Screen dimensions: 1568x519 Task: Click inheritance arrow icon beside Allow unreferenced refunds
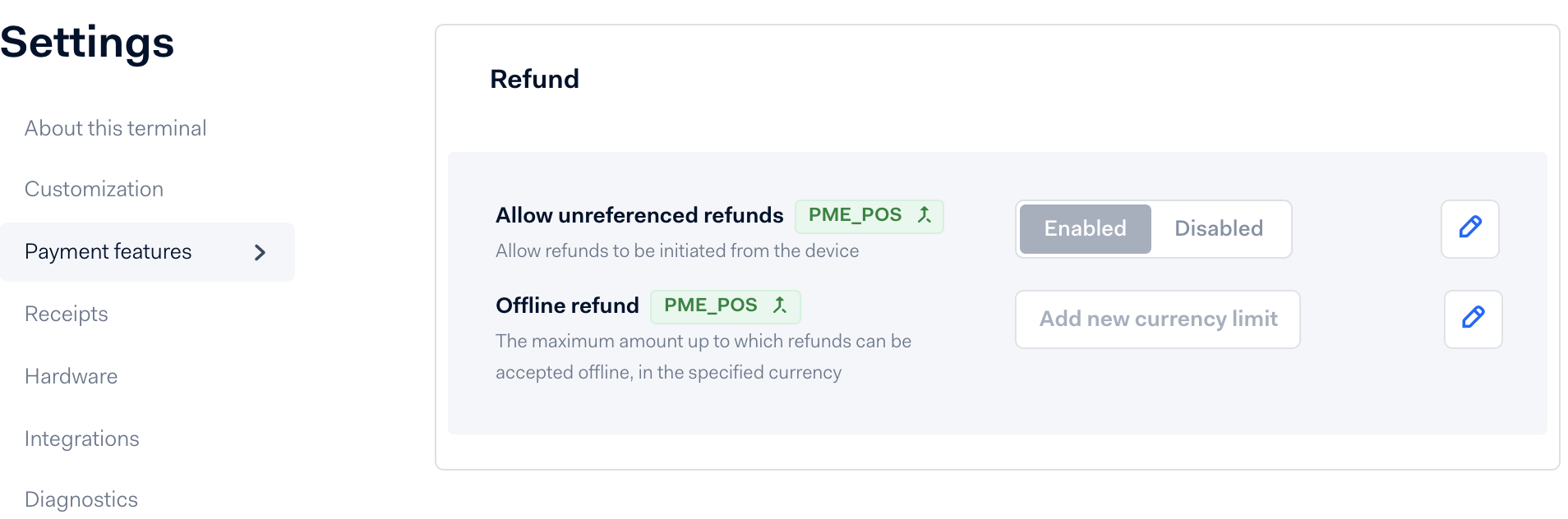[x=925, y=215]
